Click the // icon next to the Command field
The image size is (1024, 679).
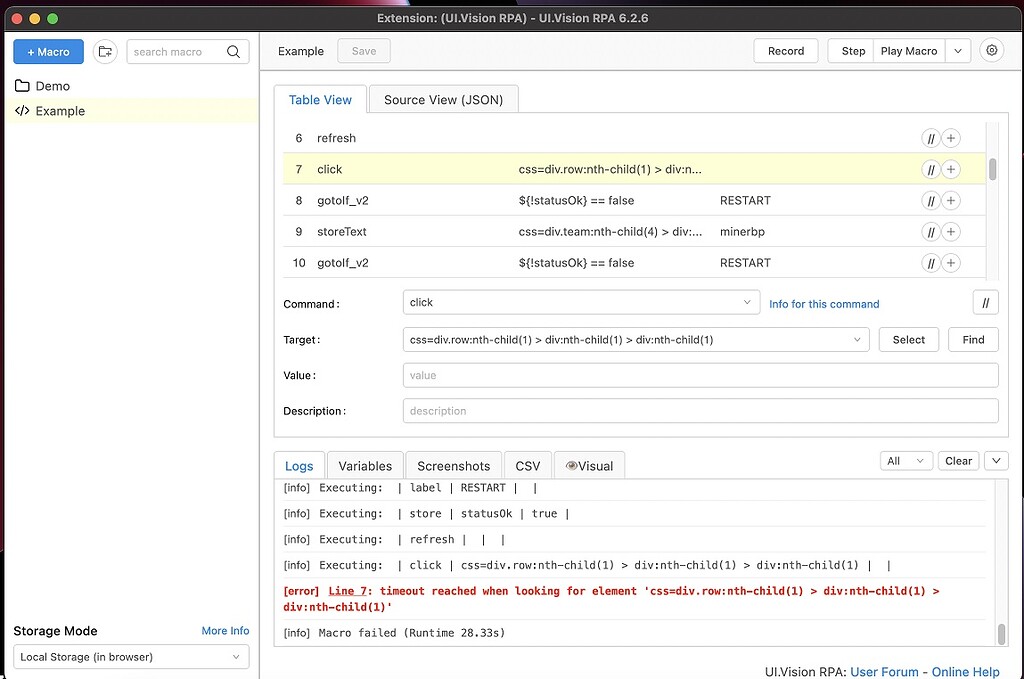(x=986, y=301)
